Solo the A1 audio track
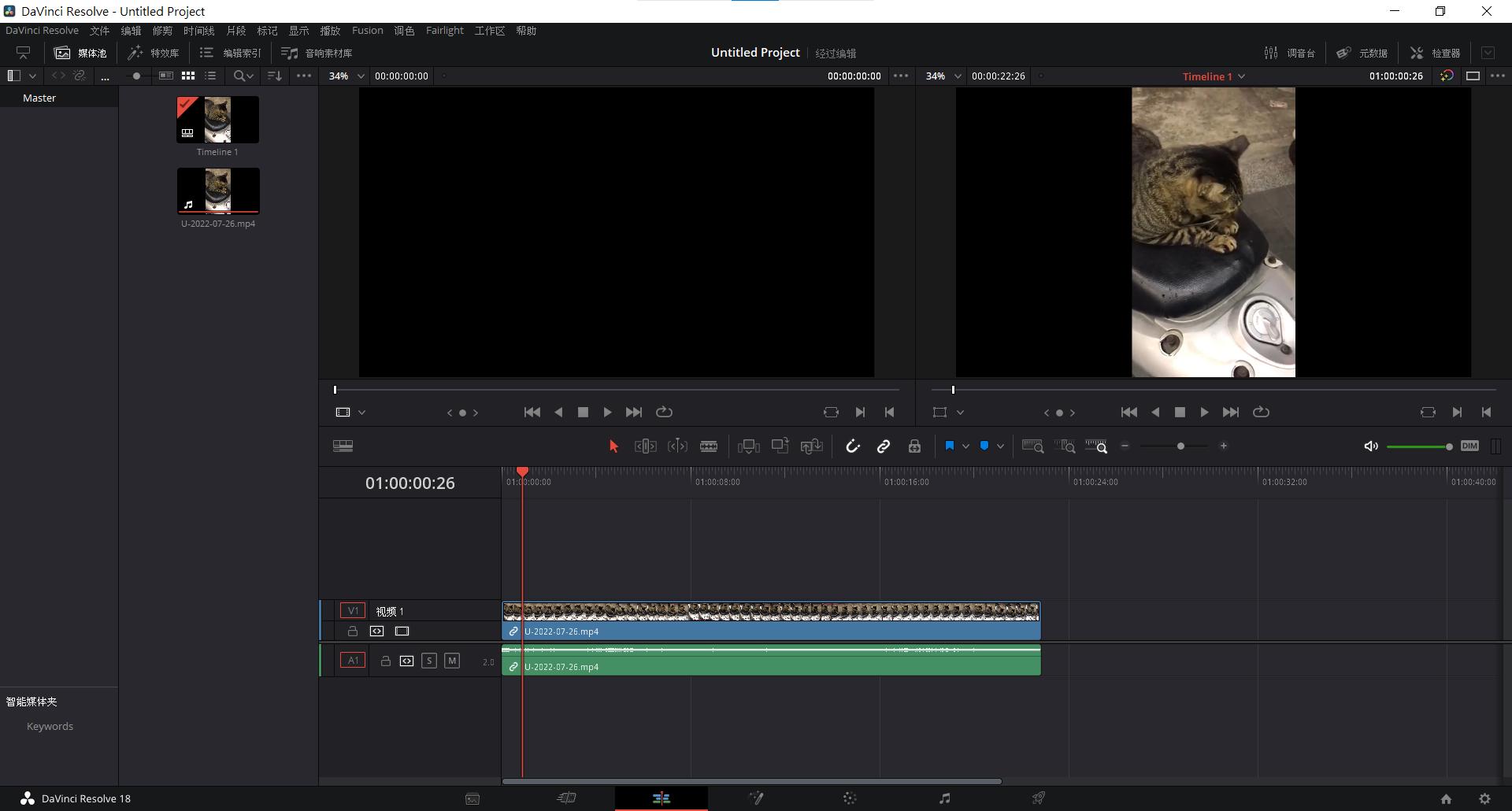The height and width of the screenshot is (811, 1512). [x=429, y=661]
